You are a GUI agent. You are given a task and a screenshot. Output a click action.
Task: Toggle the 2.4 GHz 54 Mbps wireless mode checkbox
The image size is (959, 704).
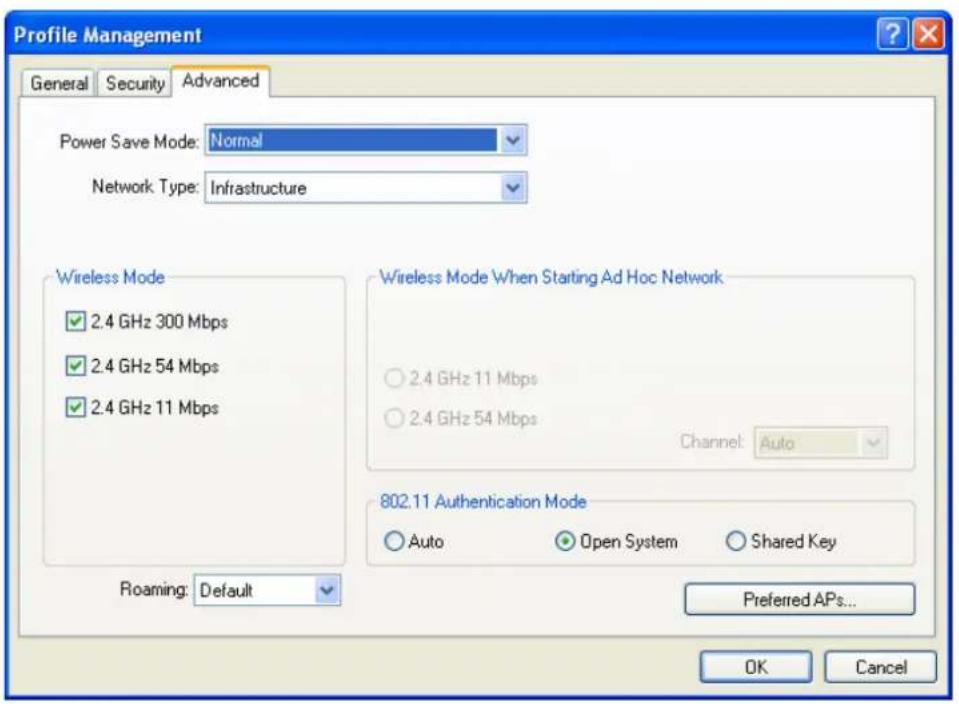click(75, 366)
